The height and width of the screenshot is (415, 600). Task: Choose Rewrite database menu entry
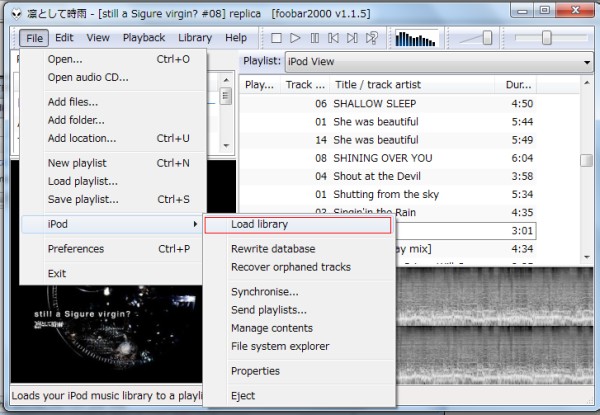pyautogui.click(x=272, y=249)
